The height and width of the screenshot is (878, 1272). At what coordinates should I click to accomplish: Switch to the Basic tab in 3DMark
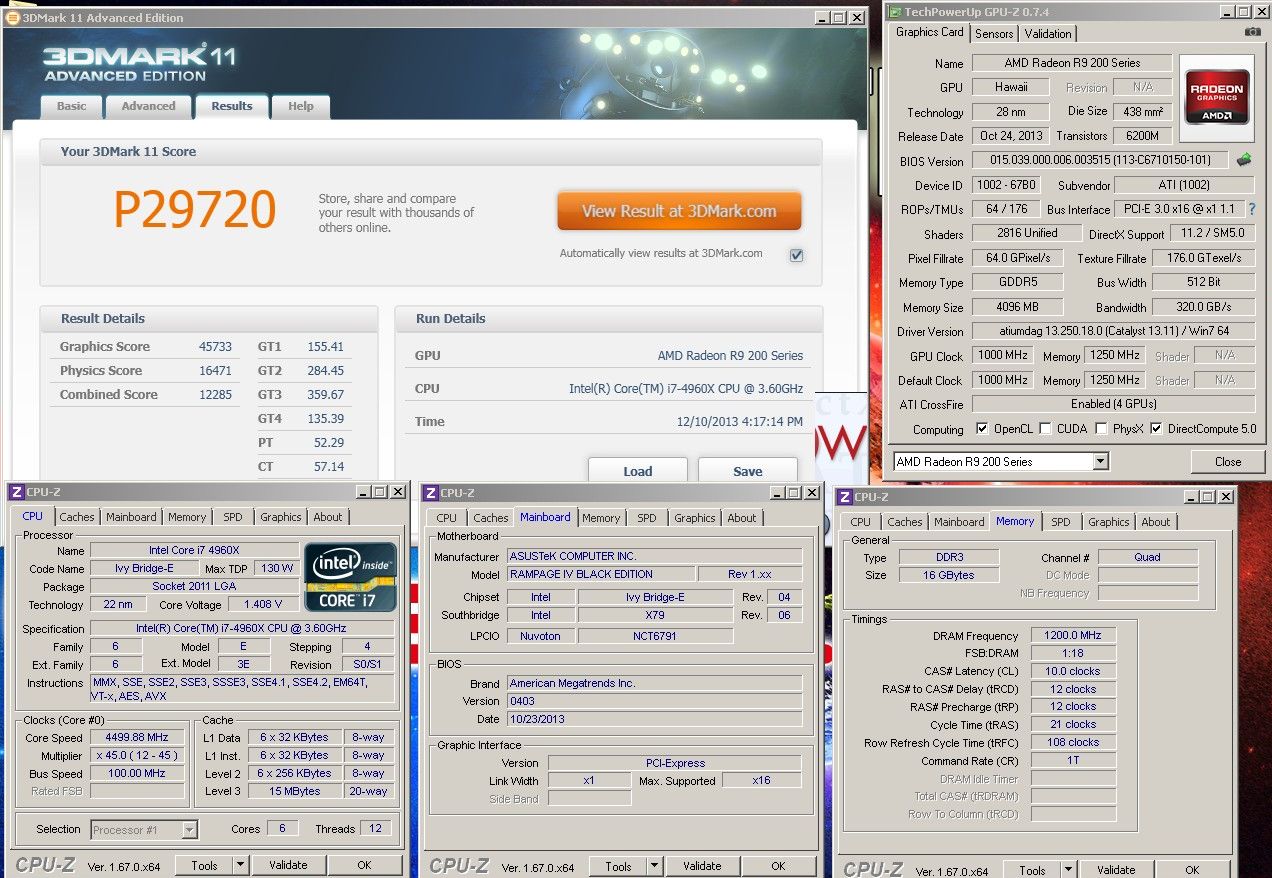pos(71,106)
